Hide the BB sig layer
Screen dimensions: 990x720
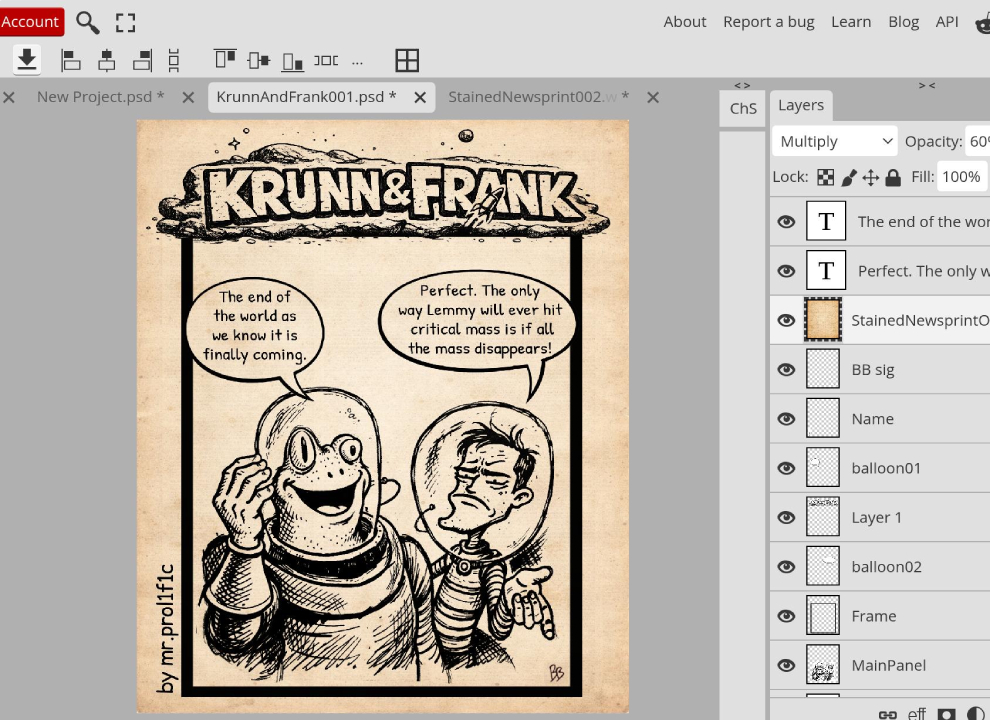(787, 370)
